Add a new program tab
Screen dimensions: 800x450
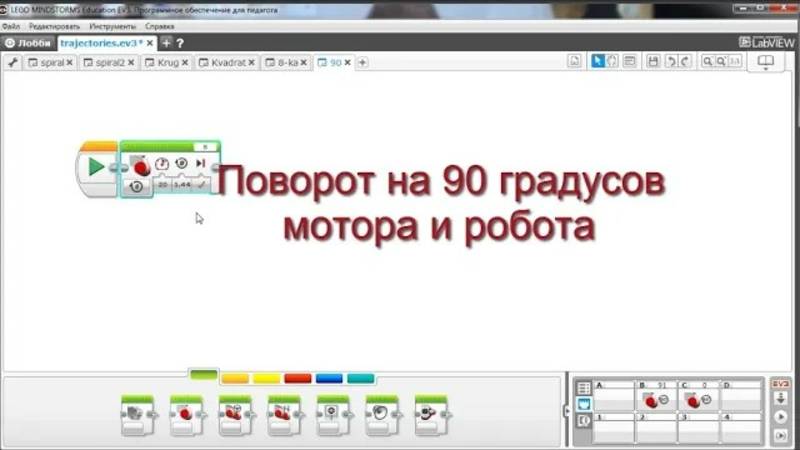(362, 62)
